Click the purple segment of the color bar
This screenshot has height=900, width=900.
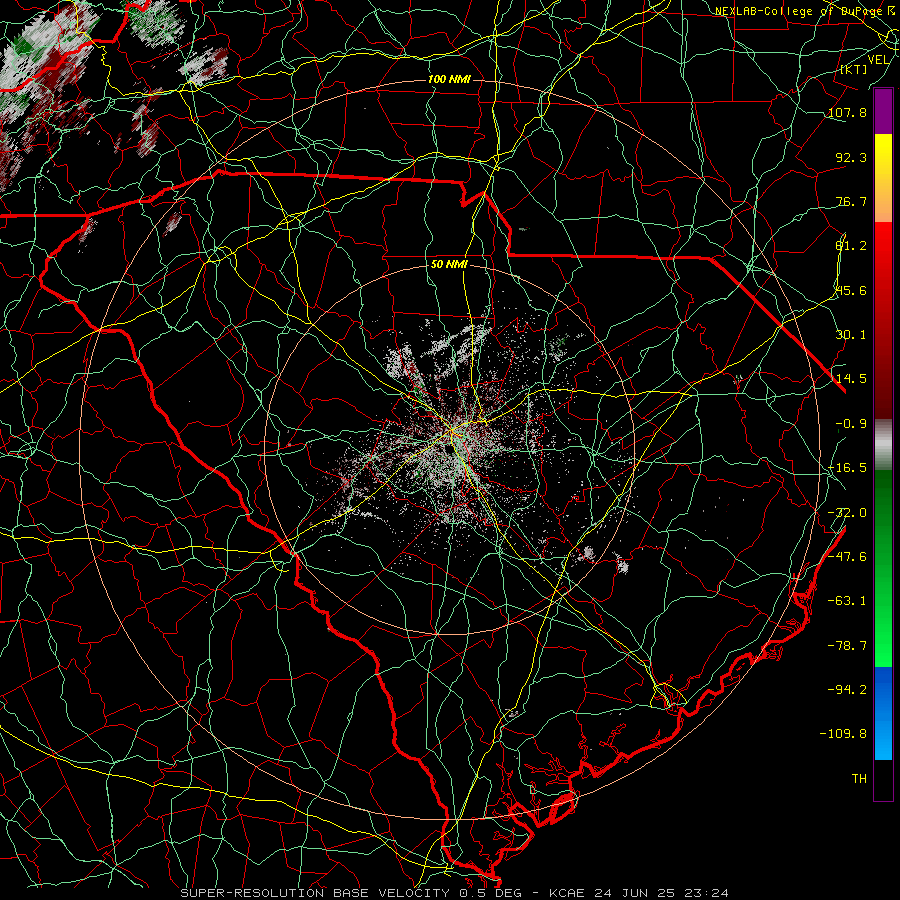[x=883, y=112]
